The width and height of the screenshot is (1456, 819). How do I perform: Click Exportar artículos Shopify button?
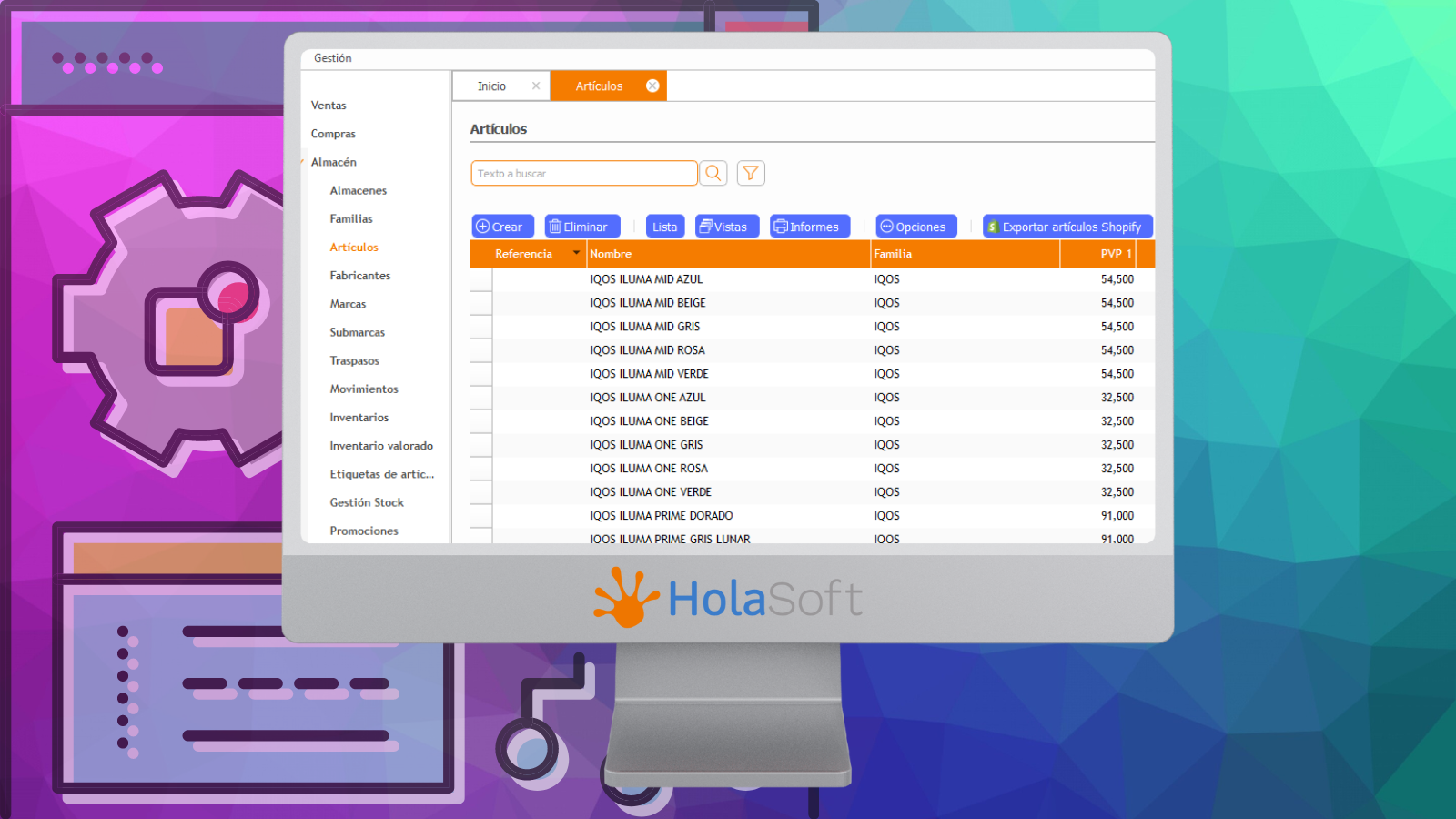tap(1067, 227)
